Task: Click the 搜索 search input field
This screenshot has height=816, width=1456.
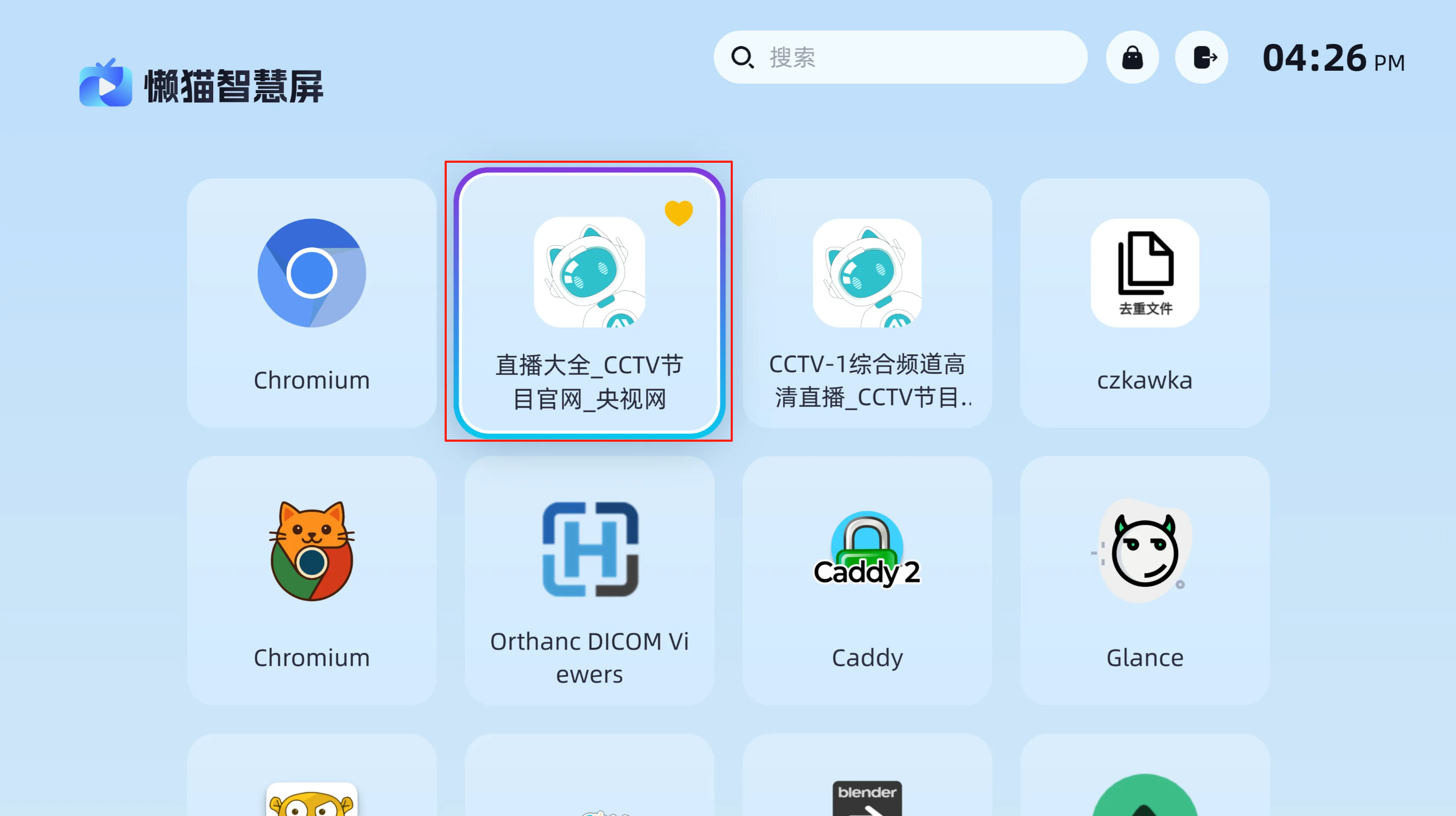Action: pos(900,57)
